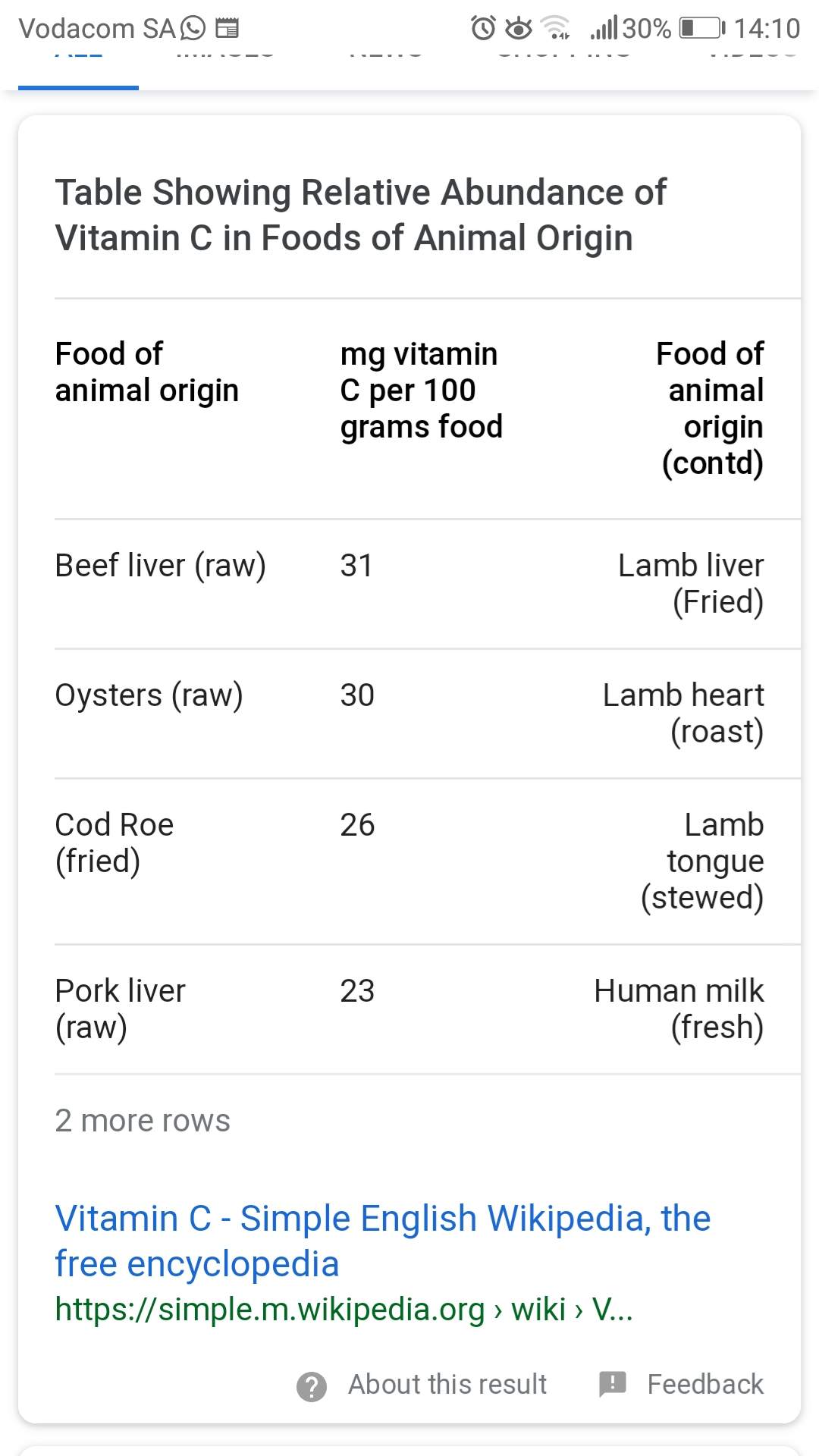Image resolution: width=819 pixels, height=1456 pixels.
Task: Tap the "Human milk (fresh)" table cell
Action: pos(679,1009)
